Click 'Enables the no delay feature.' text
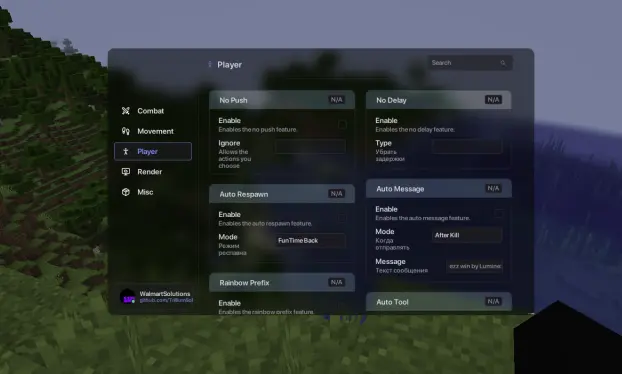This screenshot has width=622, height=374. (415, 130)
